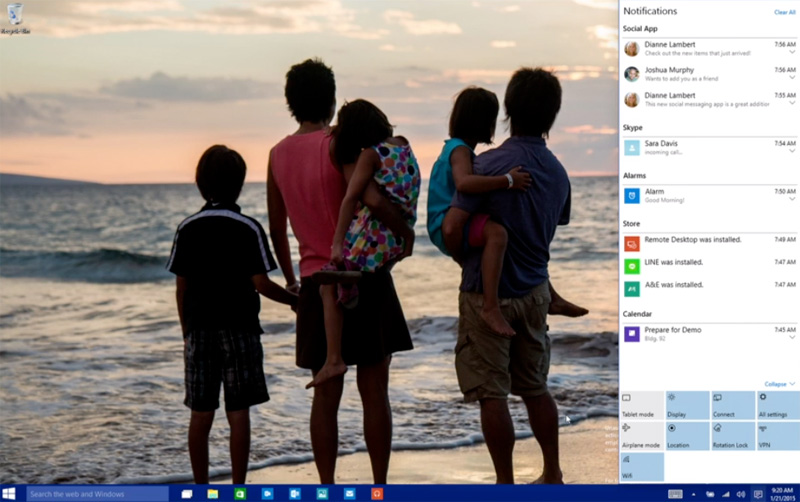Collapse the quick actions panel
Image resolution: width=800 pixels, height=502 pixels.
click(780, 384)
